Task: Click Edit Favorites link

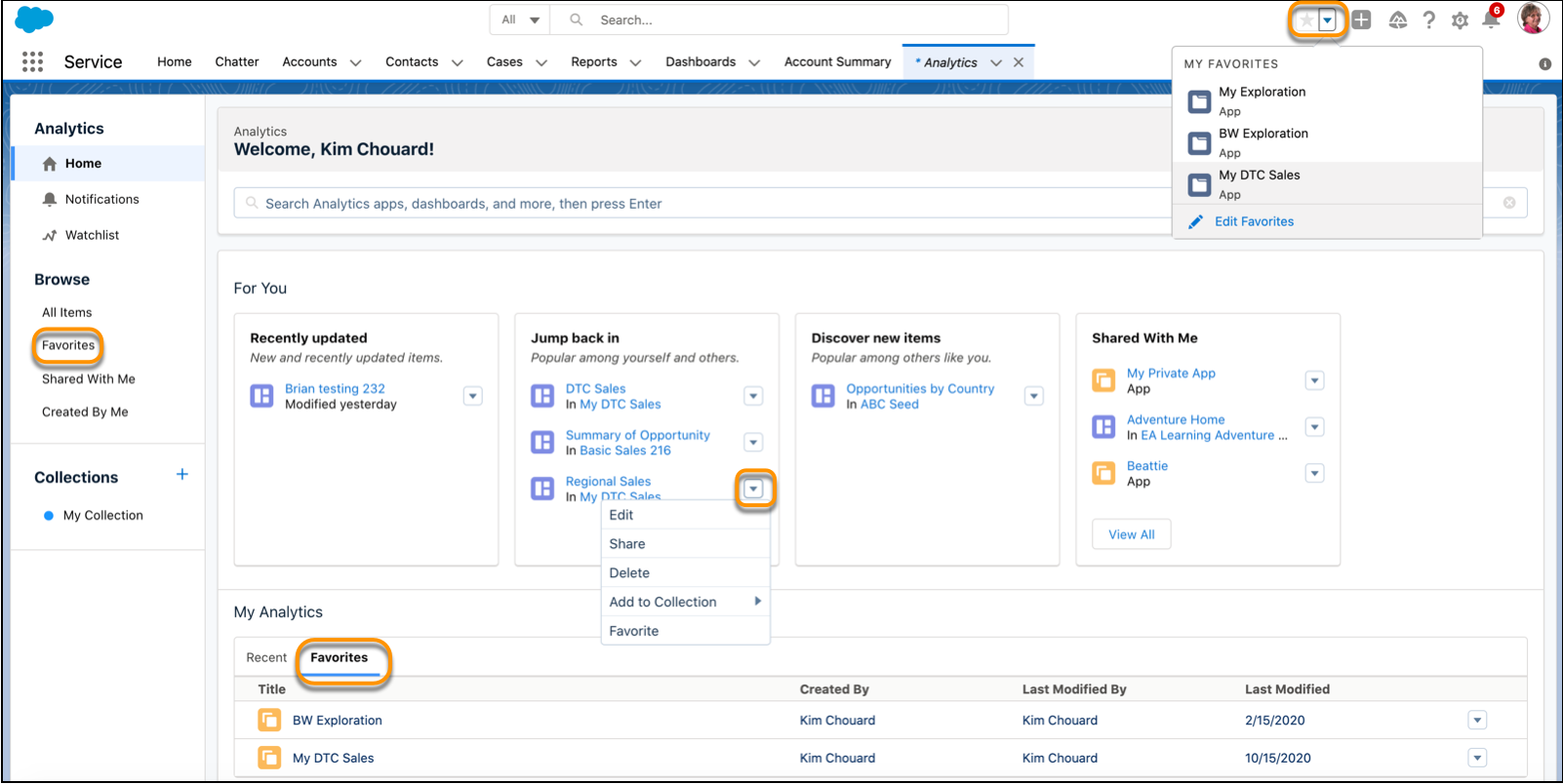Action: (1254, 221)
